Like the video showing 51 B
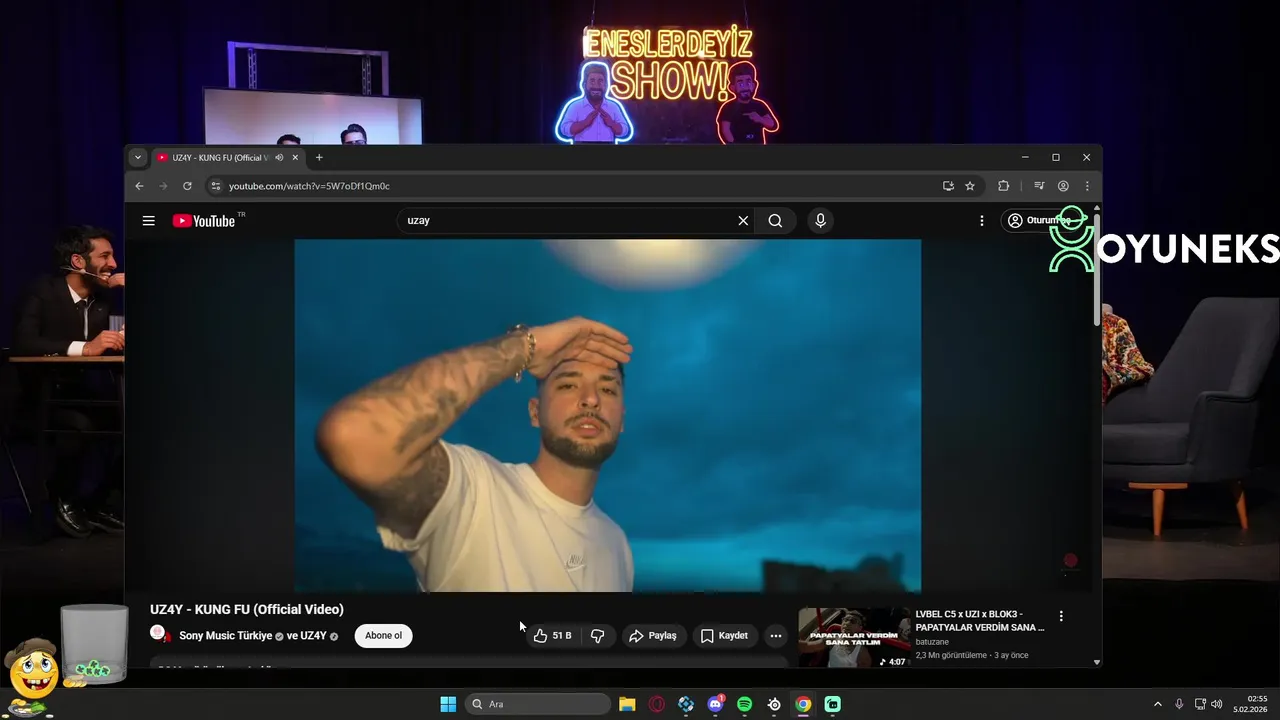The height and width of the screenshot is (720, 1280). 553,636
